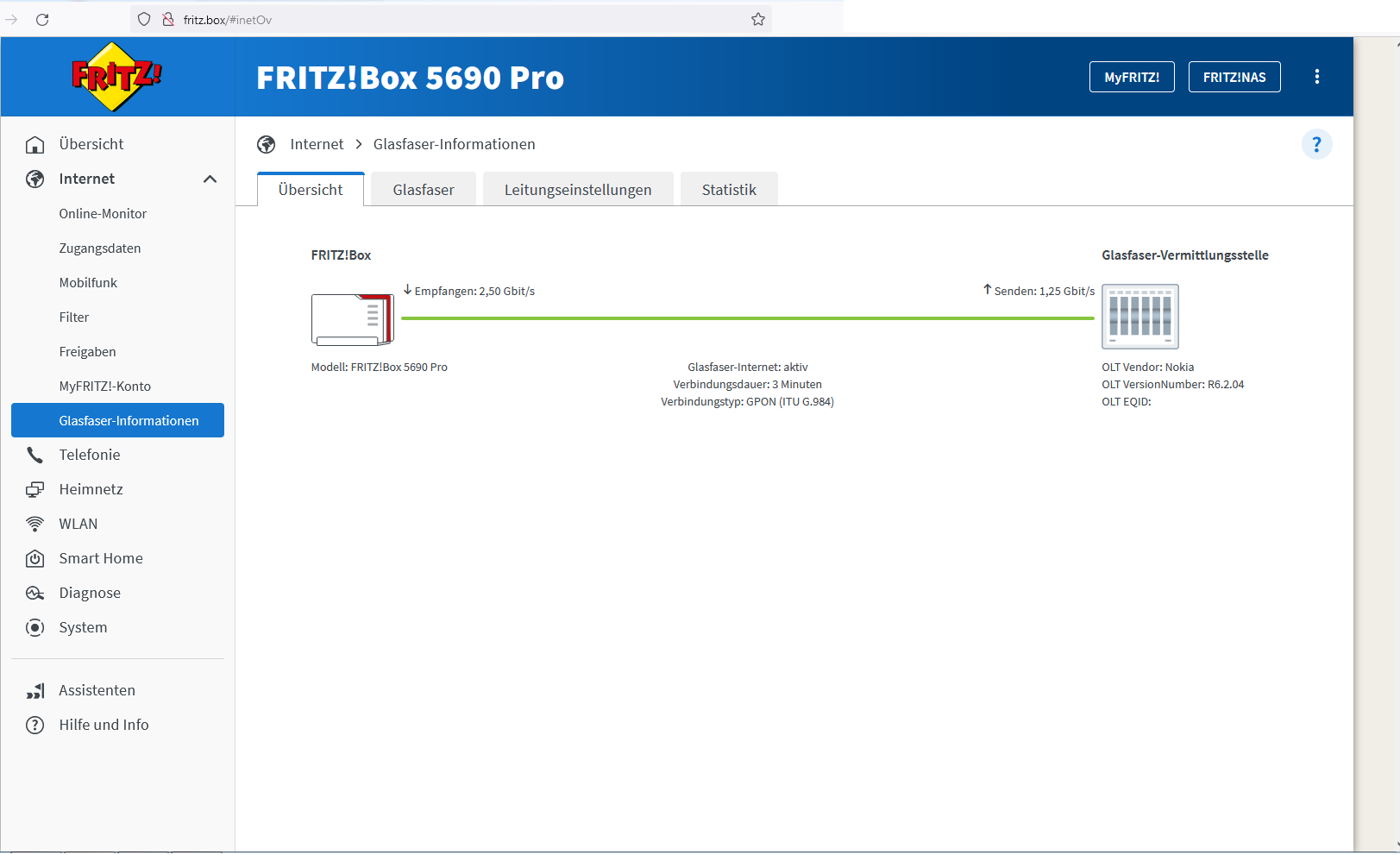Go to the Übersicht sidebar entry
The image size is (1400, 855).
pyautogui.click(x=91, y=144)
